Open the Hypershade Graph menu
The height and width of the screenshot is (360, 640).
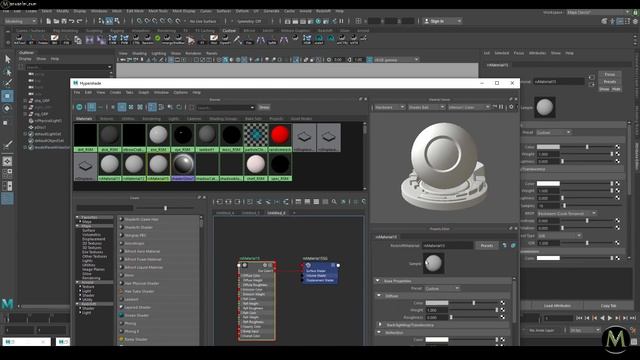(143, 93)
